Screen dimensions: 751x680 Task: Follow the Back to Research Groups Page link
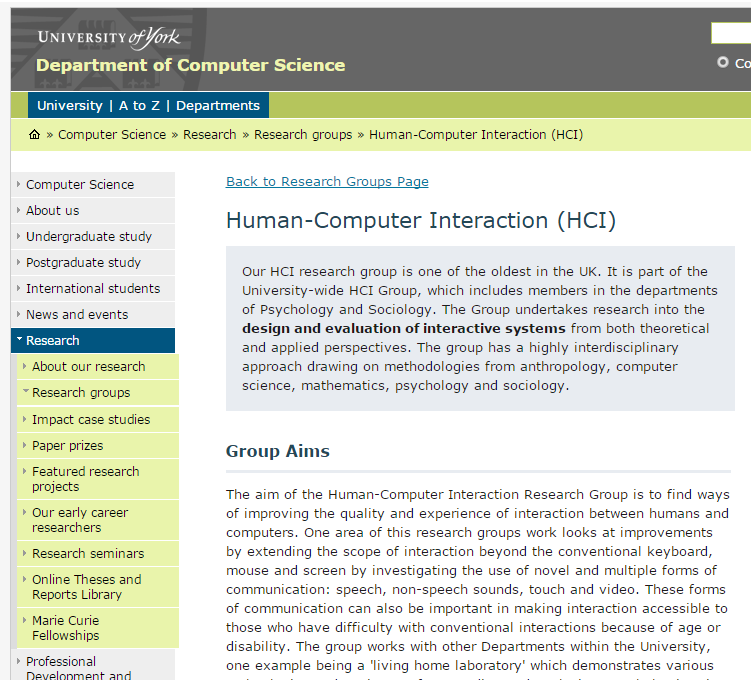pyautogui.click(x=327, y=181)
